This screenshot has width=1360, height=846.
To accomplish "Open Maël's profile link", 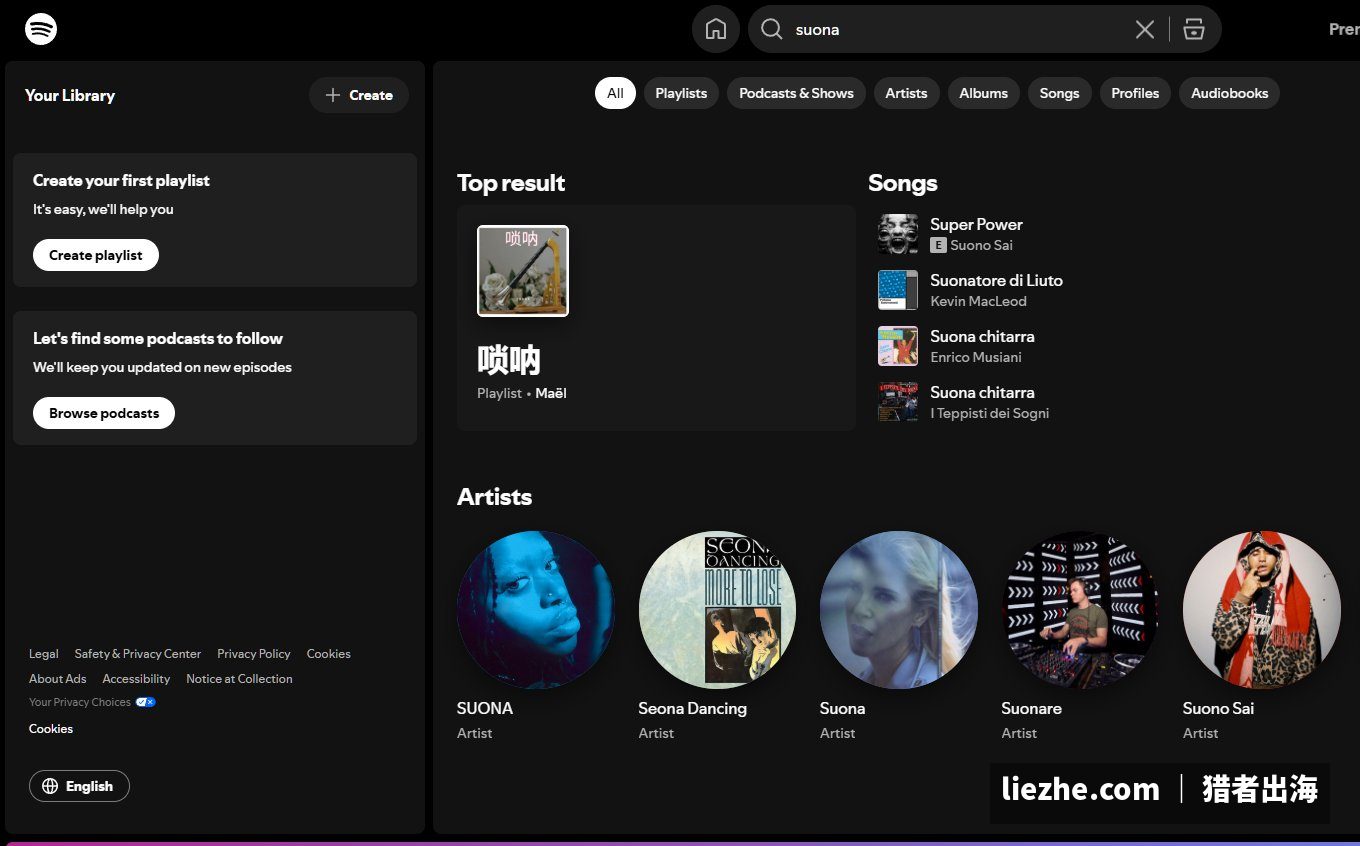I will [551, 393].
